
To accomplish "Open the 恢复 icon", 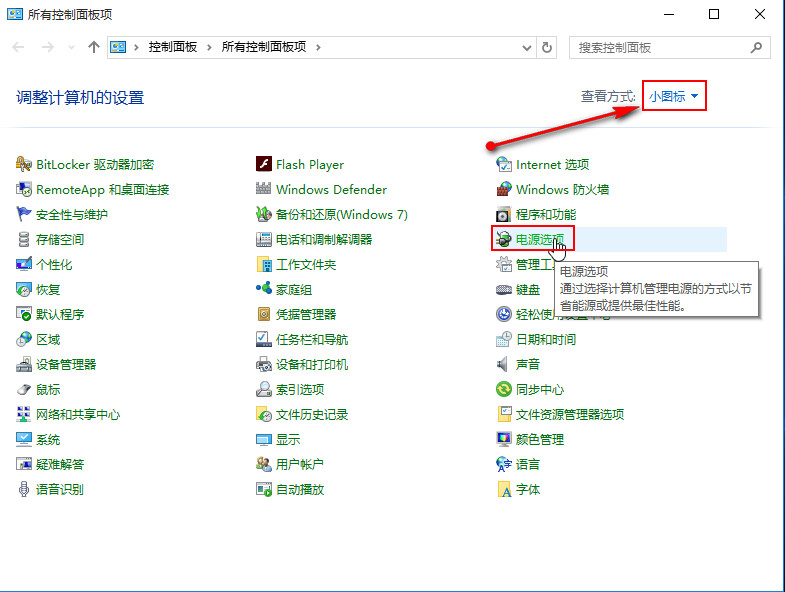I will tap(24, 289).
